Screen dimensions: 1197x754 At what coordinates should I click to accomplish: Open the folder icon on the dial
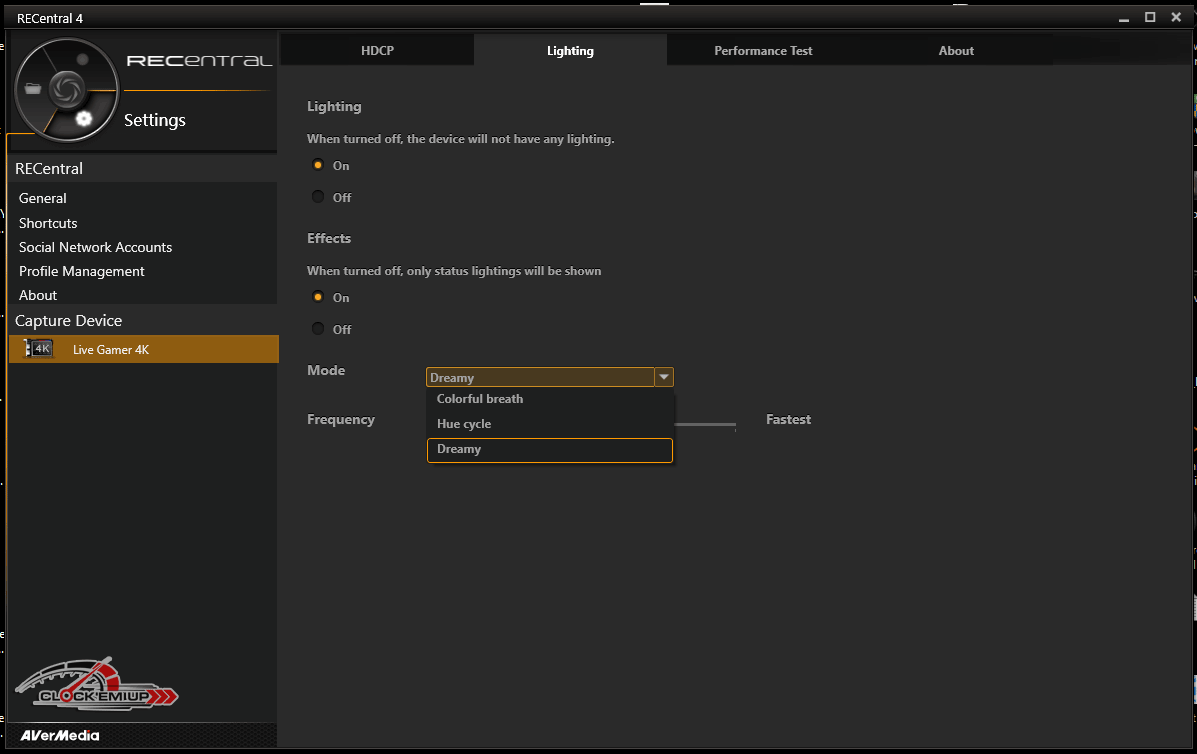pyautogui.click(x=34, y=89)
